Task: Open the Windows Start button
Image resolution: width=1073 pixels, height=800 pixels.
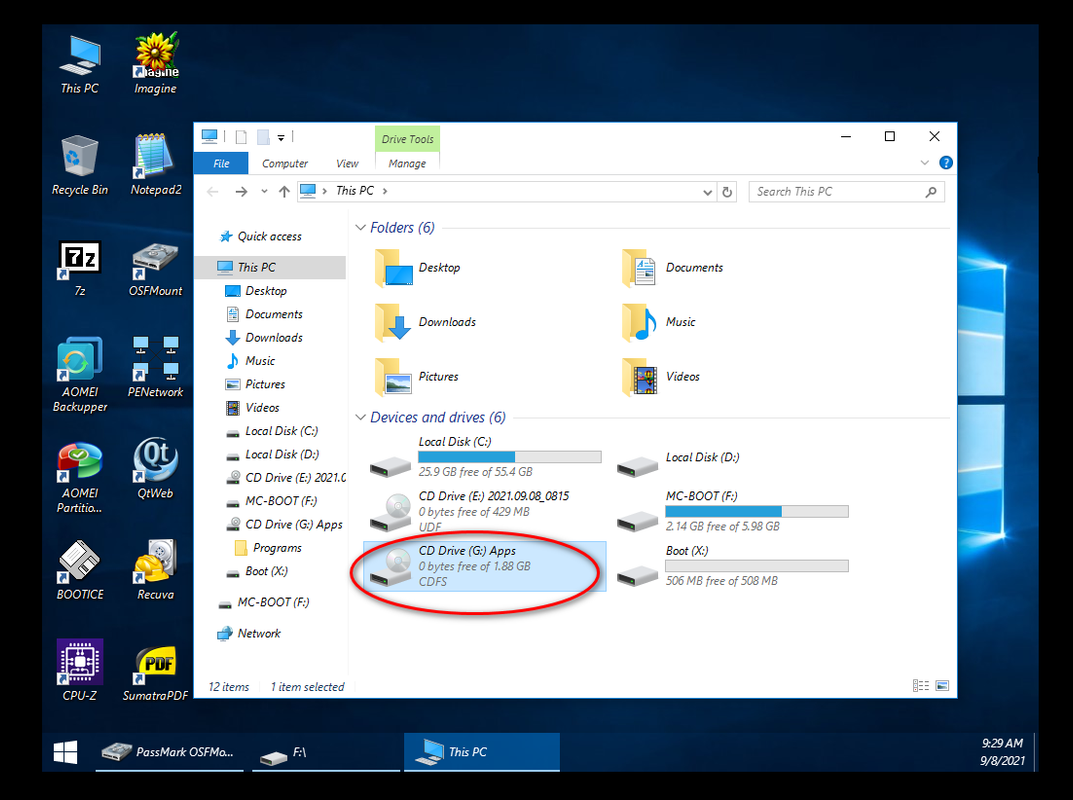Action: point(66,752)
